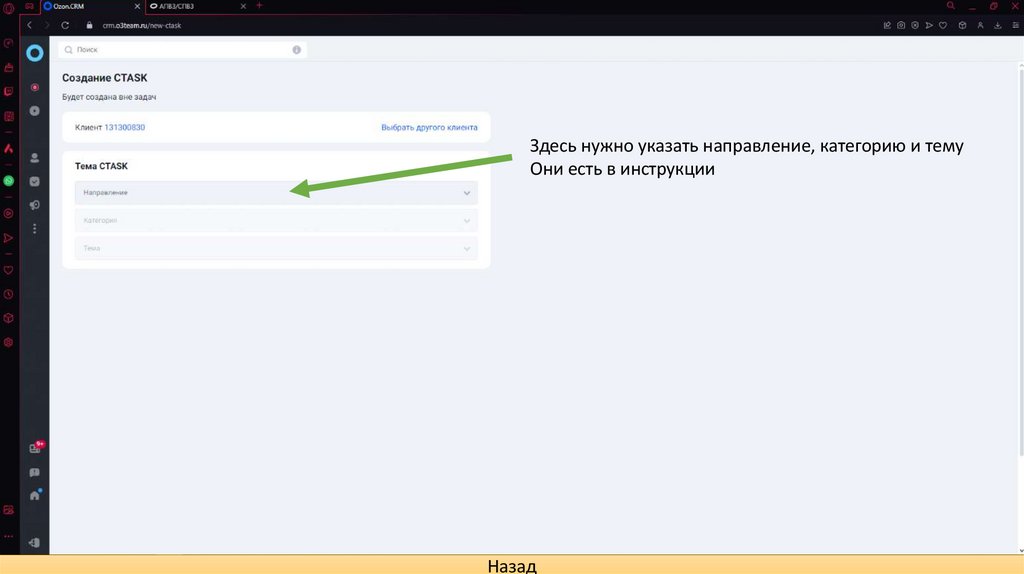Click the tab search magnifier icon
Viewport: 1024px width, 574px height.
(x=951, y=5)
